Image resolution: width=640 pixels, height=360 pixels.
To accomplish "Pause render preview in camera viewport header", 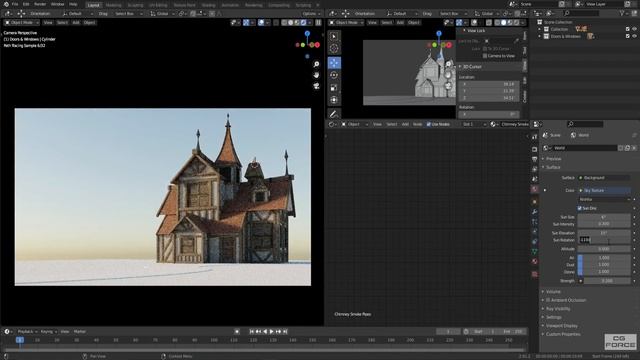I will 318,22.
